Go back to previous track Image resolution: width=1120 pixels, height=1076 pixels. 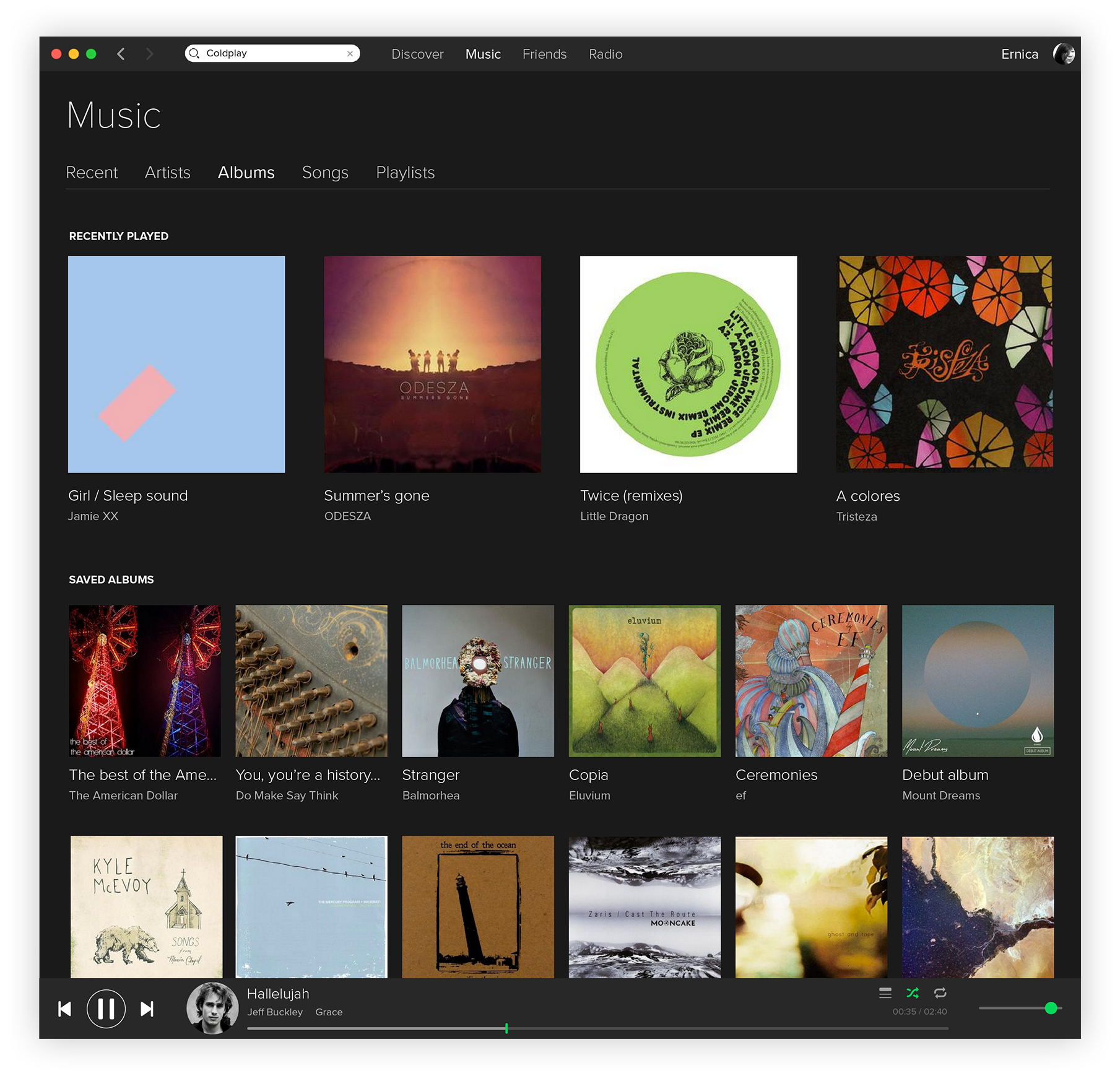point(64,1009)
